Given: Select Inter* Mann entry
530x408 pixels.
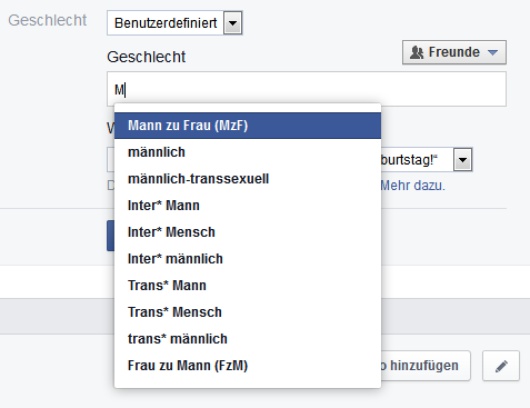Looking at the screenshot, I should click(x=247, y=206).
